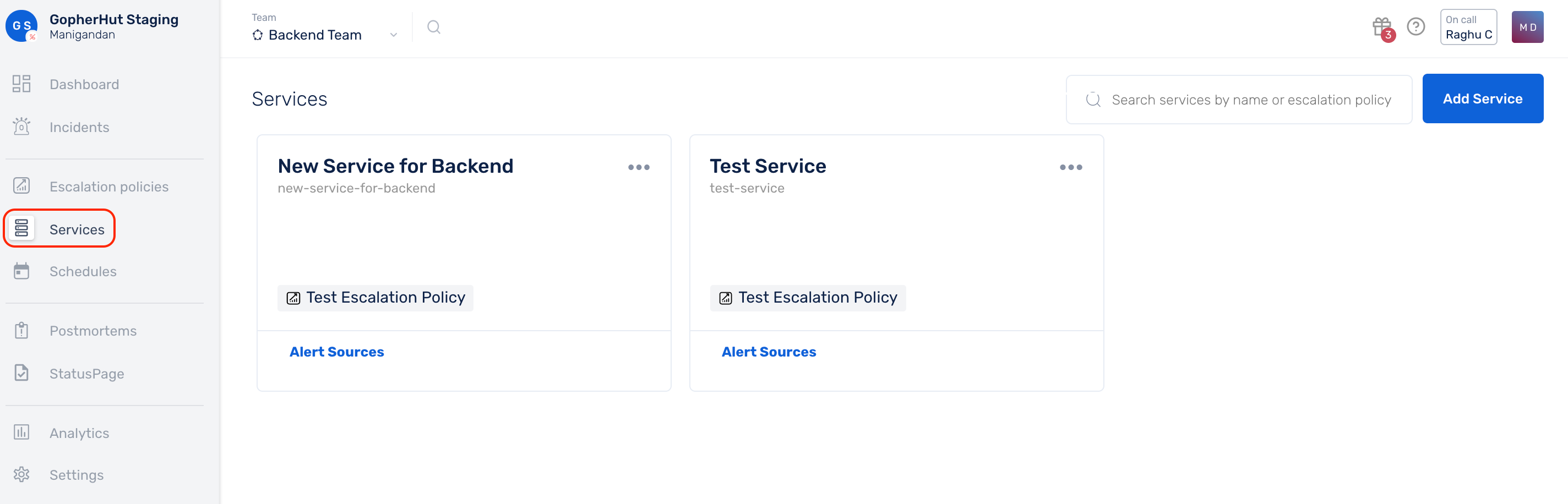Open the gift box notifications icon
The height and width of the screenshot is (504, 1568).
point(1382,28)
